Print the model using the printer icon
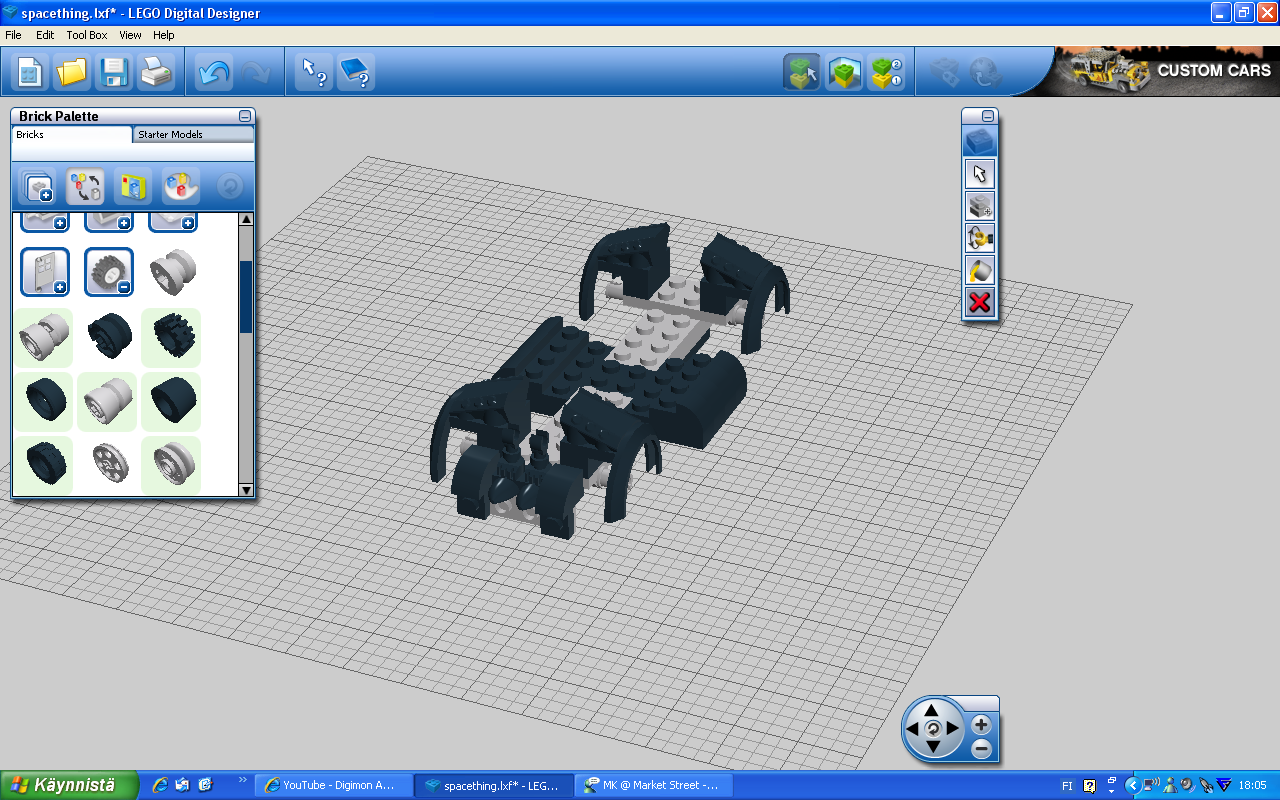This screenshot has height=800, width=1280. [x=156, y=72]
